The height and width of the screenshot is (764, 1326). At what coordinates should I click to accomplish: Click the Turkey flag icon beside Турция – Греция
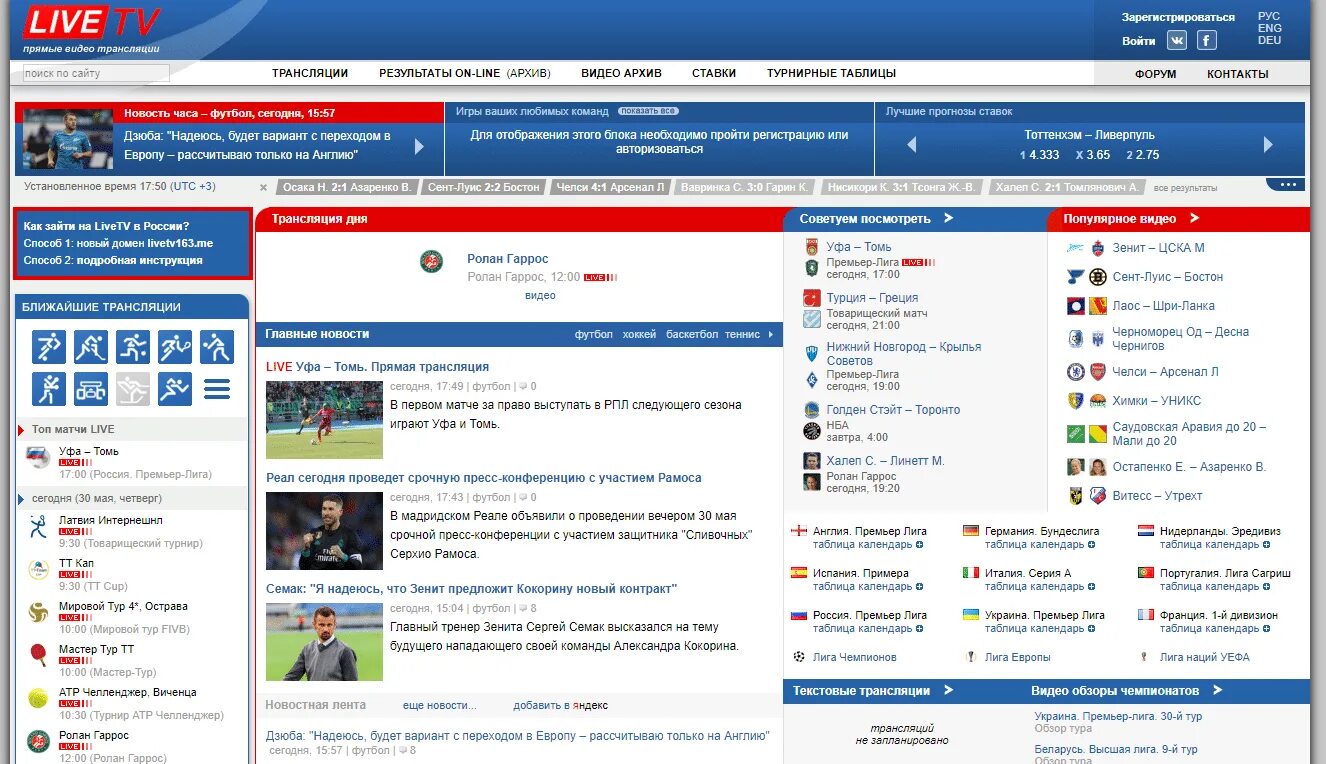click(x=812, y=298)
